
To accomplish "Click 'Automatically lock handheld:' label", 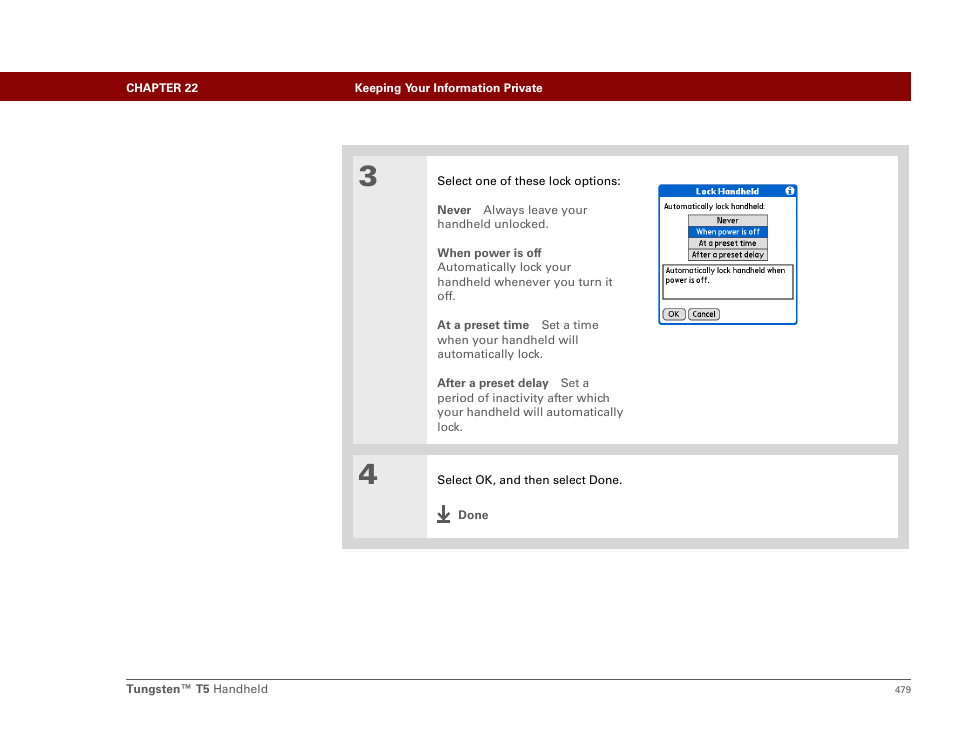I will [714, 206].
